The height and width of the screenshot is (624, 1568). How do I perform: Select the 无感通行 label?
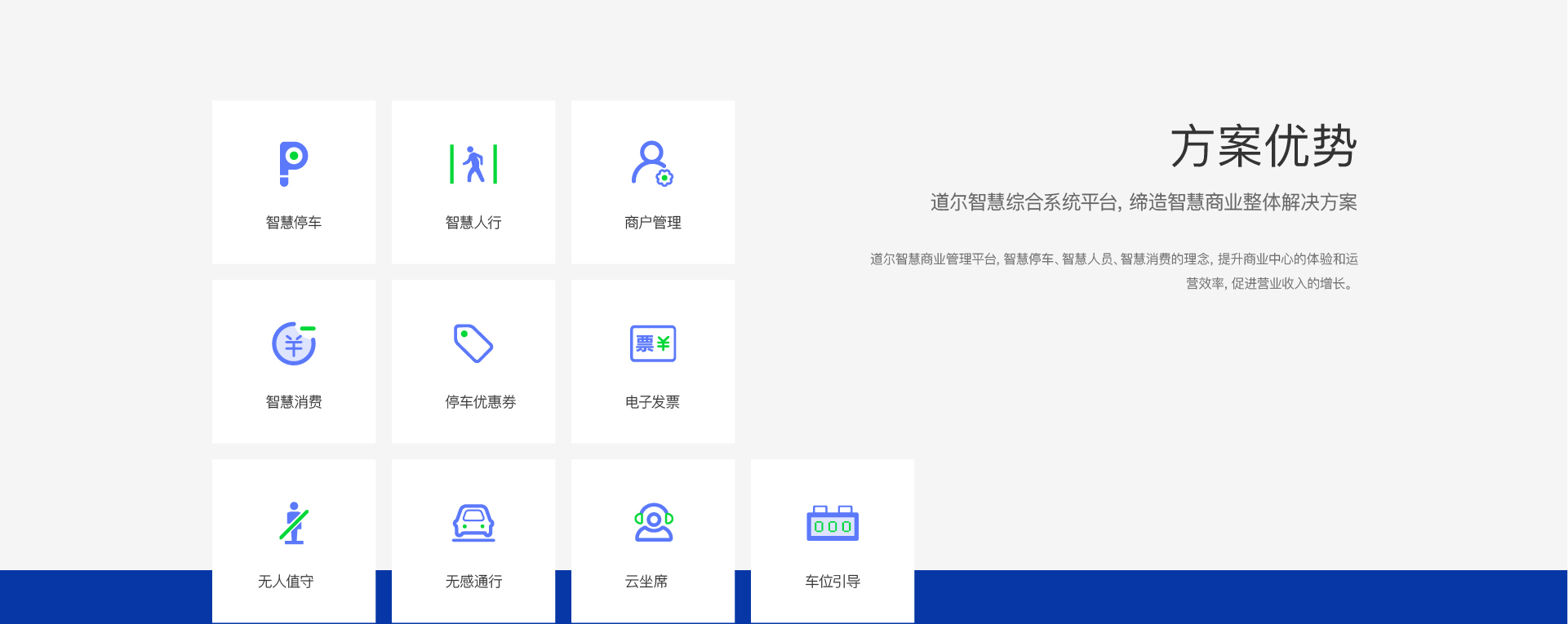coord(473,582)
